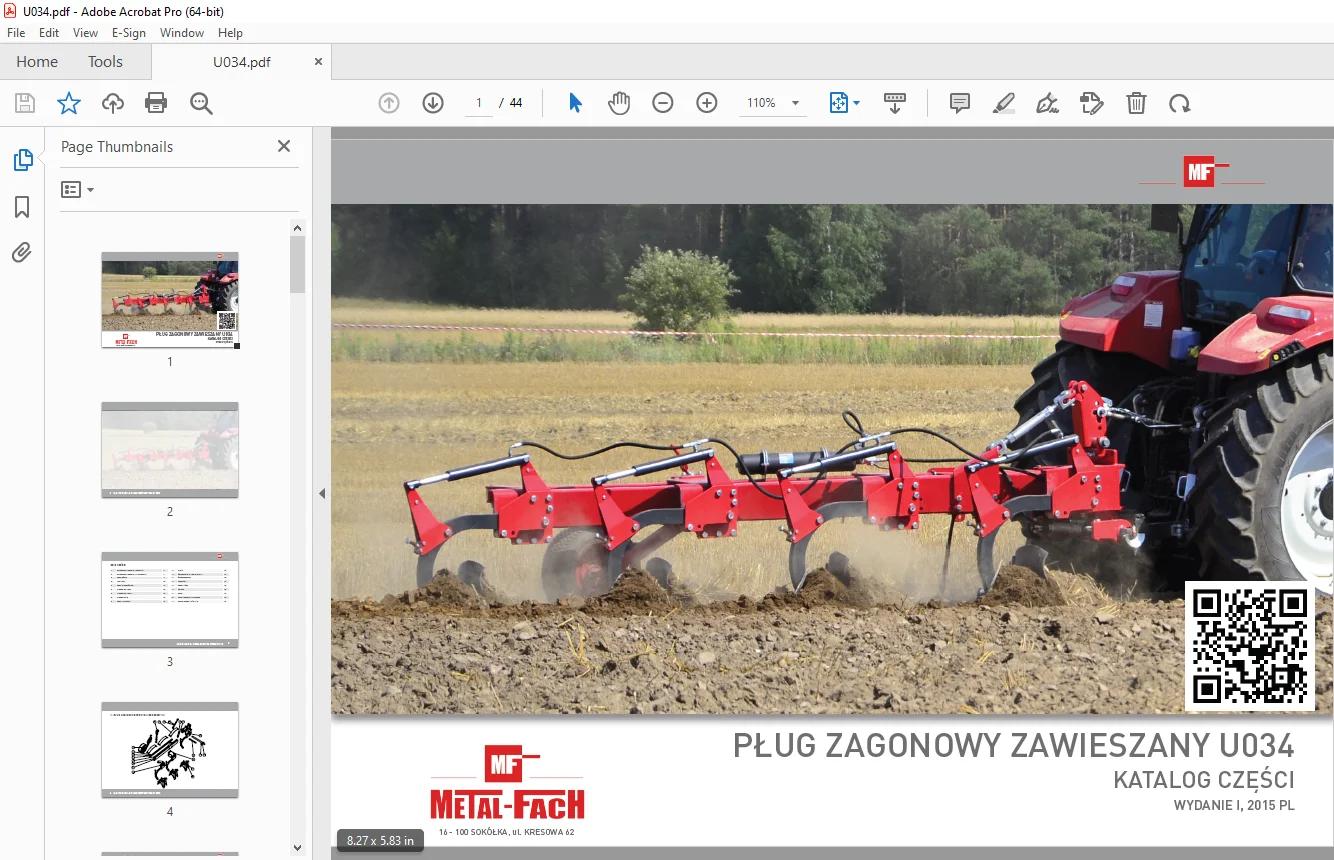Screen dimensions: 1334x860
Task: Open the File menu
Action: point(16,33)
